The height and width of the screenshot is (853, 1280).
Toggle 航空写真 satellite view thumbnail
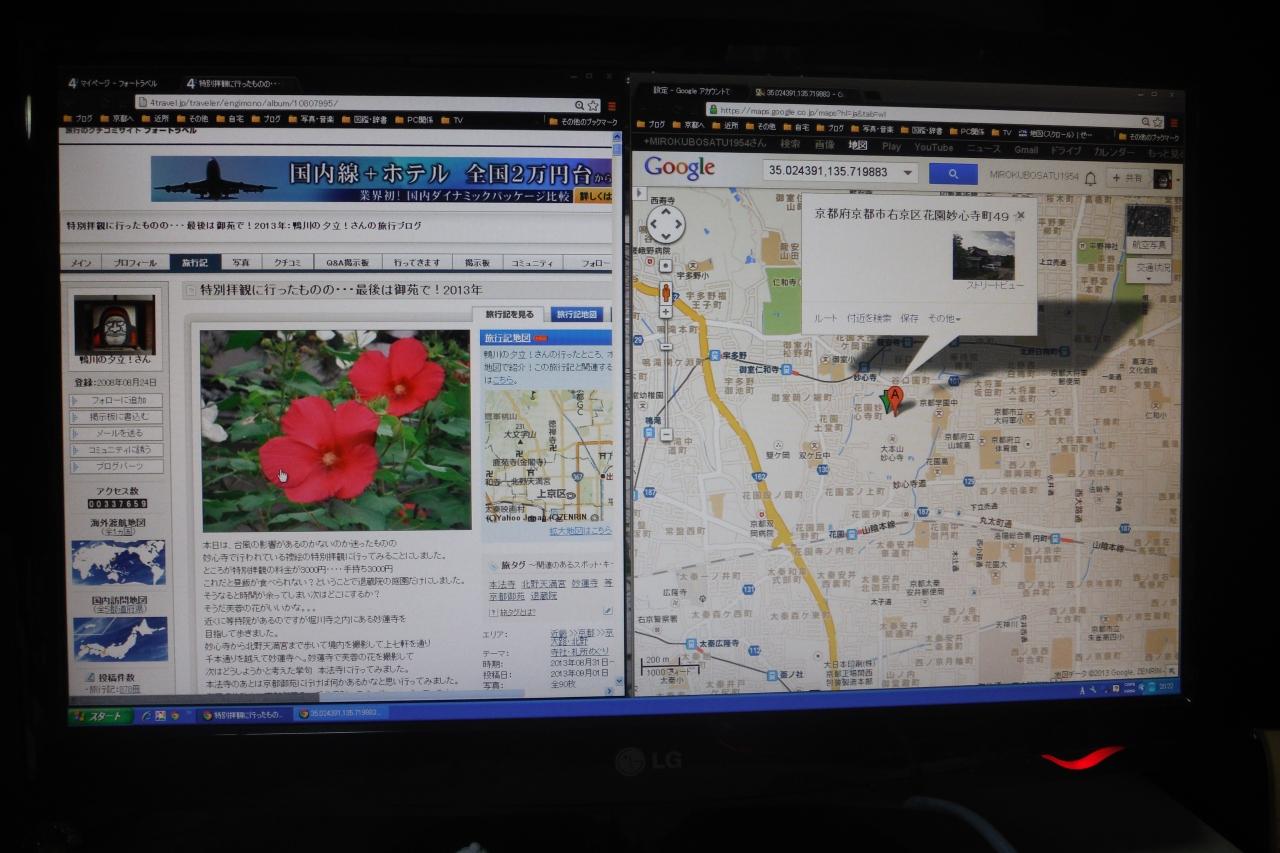1148,227
